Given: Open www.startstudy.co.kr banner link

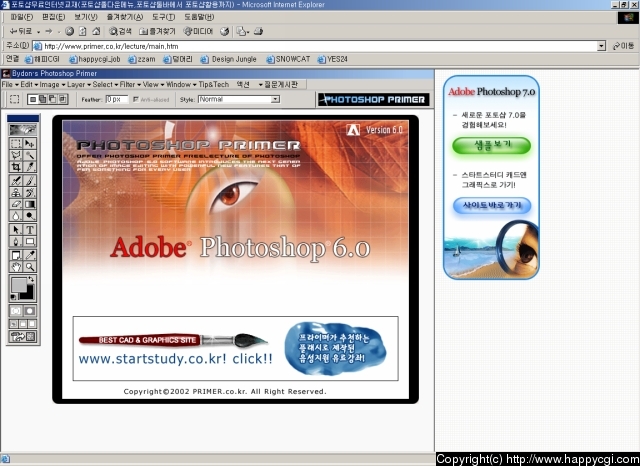Looking at the screenshot, I should 176,359.
